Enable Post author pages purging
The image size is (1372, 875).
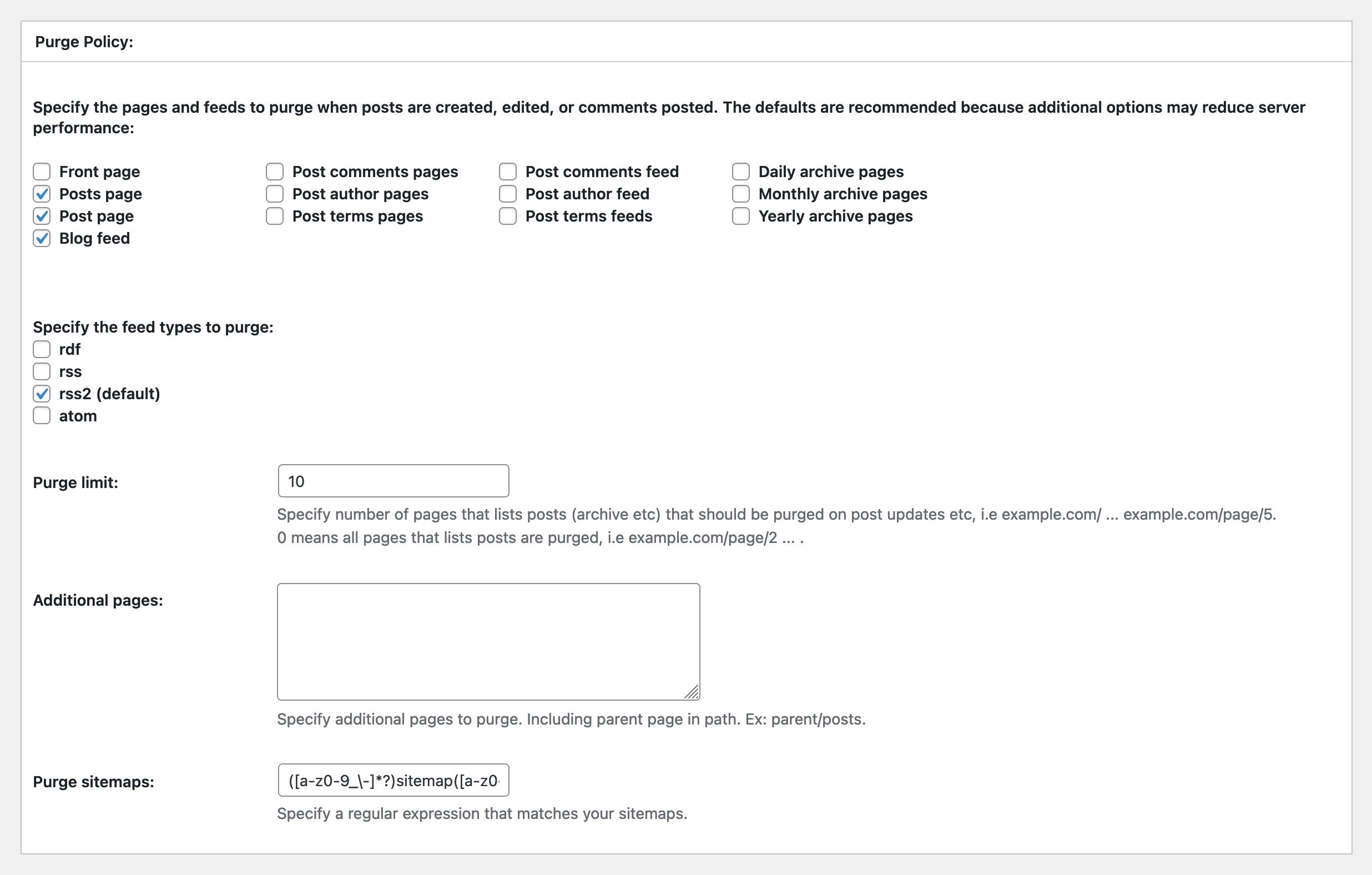pos(275,194)
